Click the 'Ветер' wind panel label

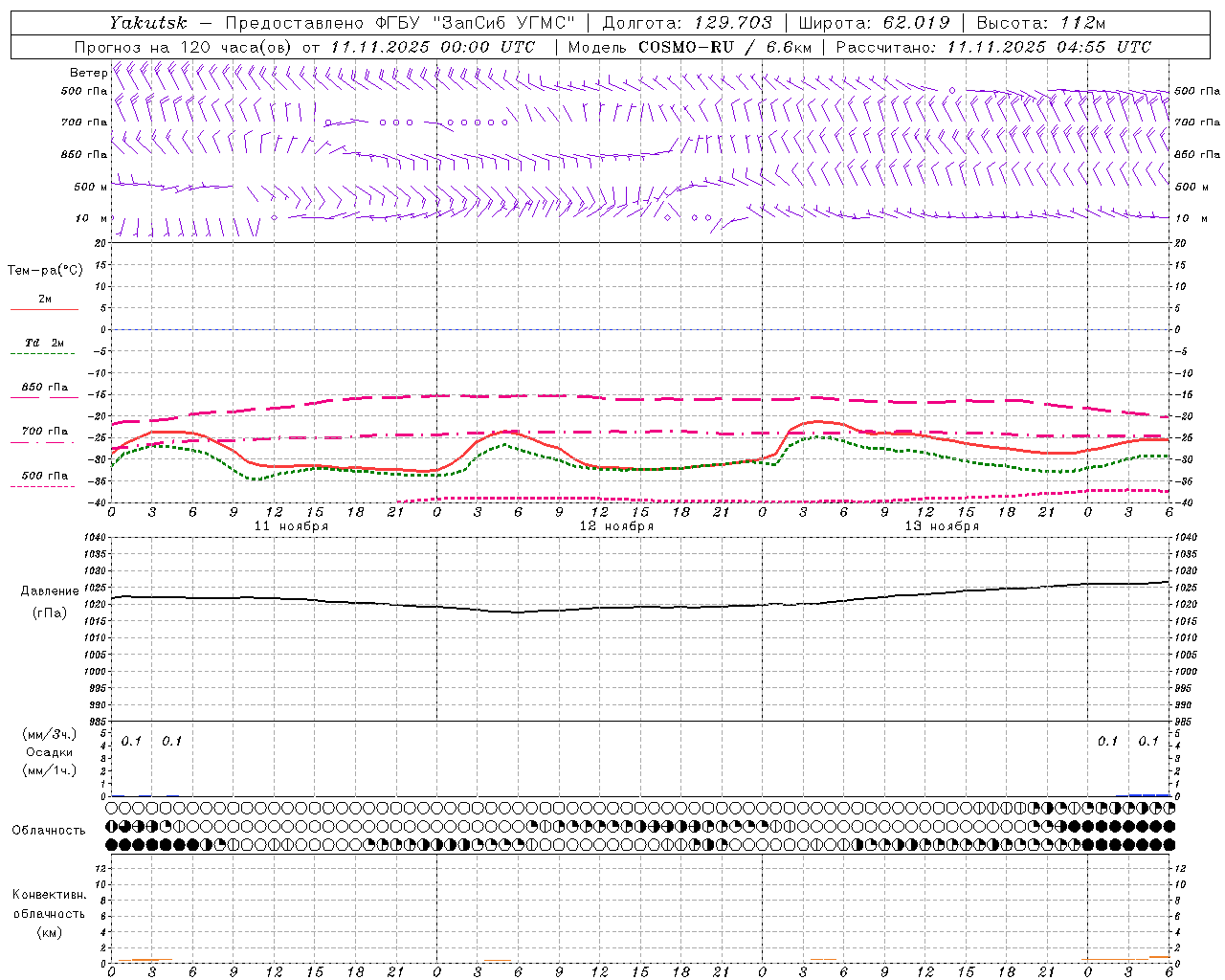click(89, 73)
